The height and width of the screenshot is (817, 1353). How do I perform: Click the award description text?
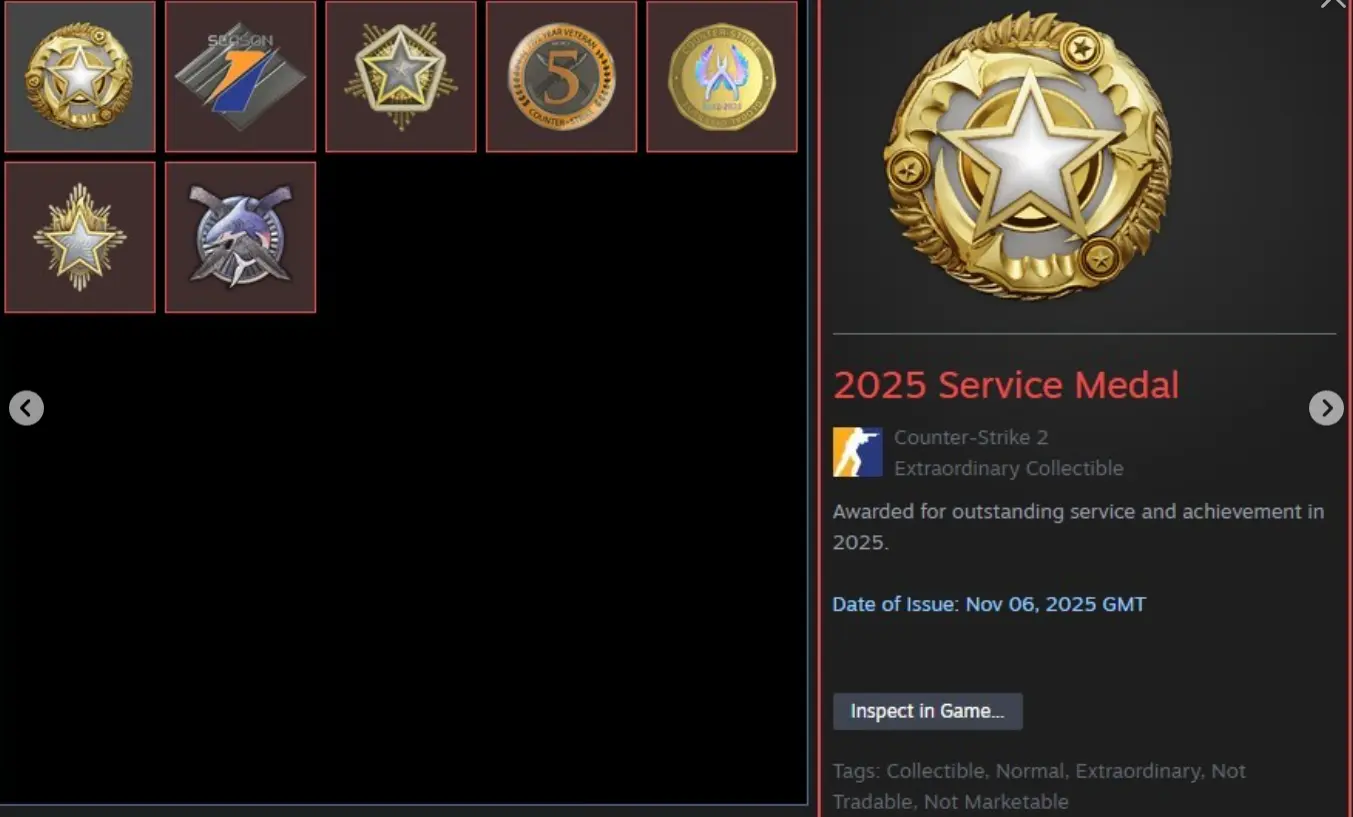[1078, 526]
